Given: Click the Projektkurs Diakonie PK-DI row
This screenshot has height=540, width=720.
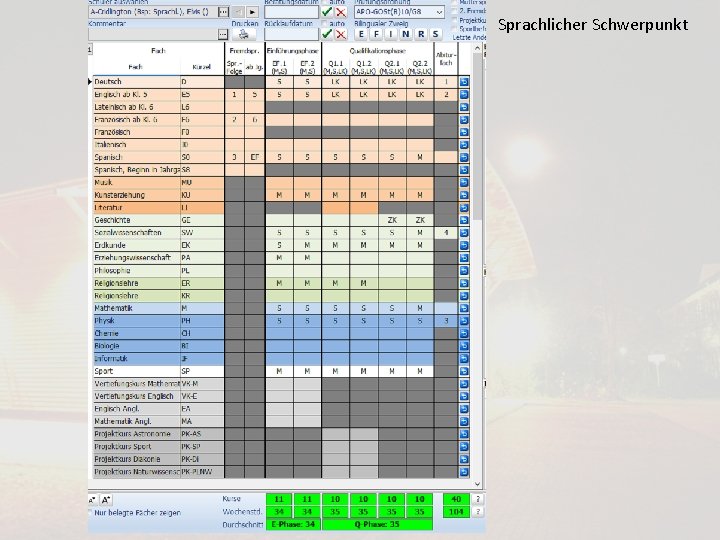Looking at the screenshot, I should point(158,459).
